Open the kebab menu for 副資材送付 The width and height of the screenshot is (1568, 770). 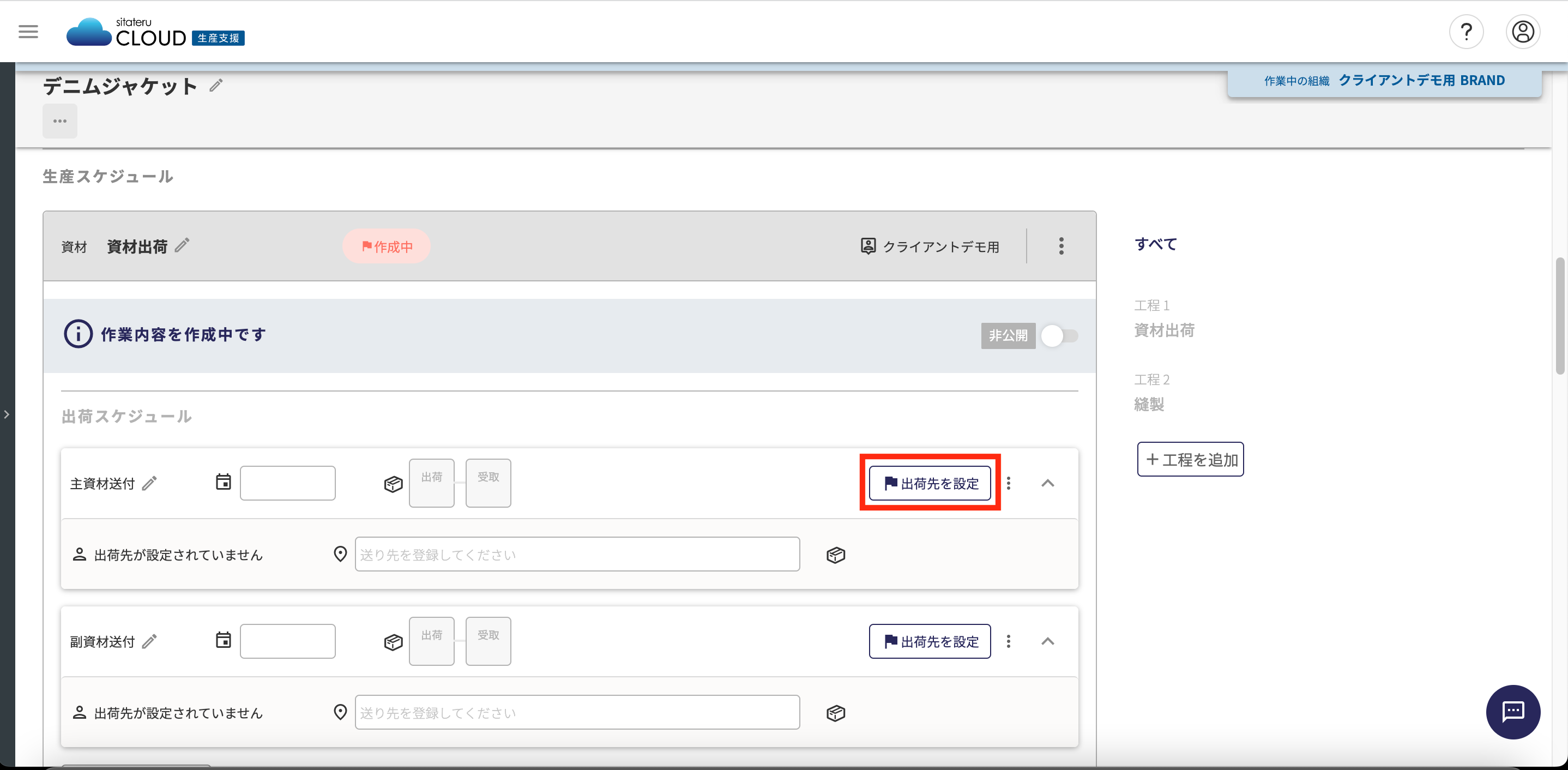(1009, 641)
